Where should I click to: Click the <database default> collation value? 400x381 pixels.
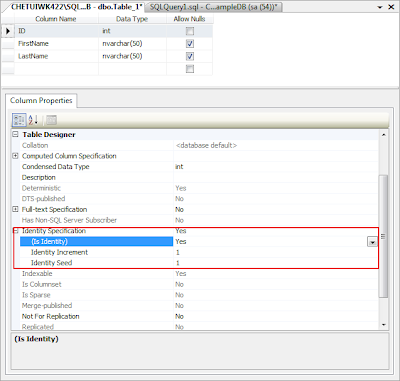tap(206, 145)
